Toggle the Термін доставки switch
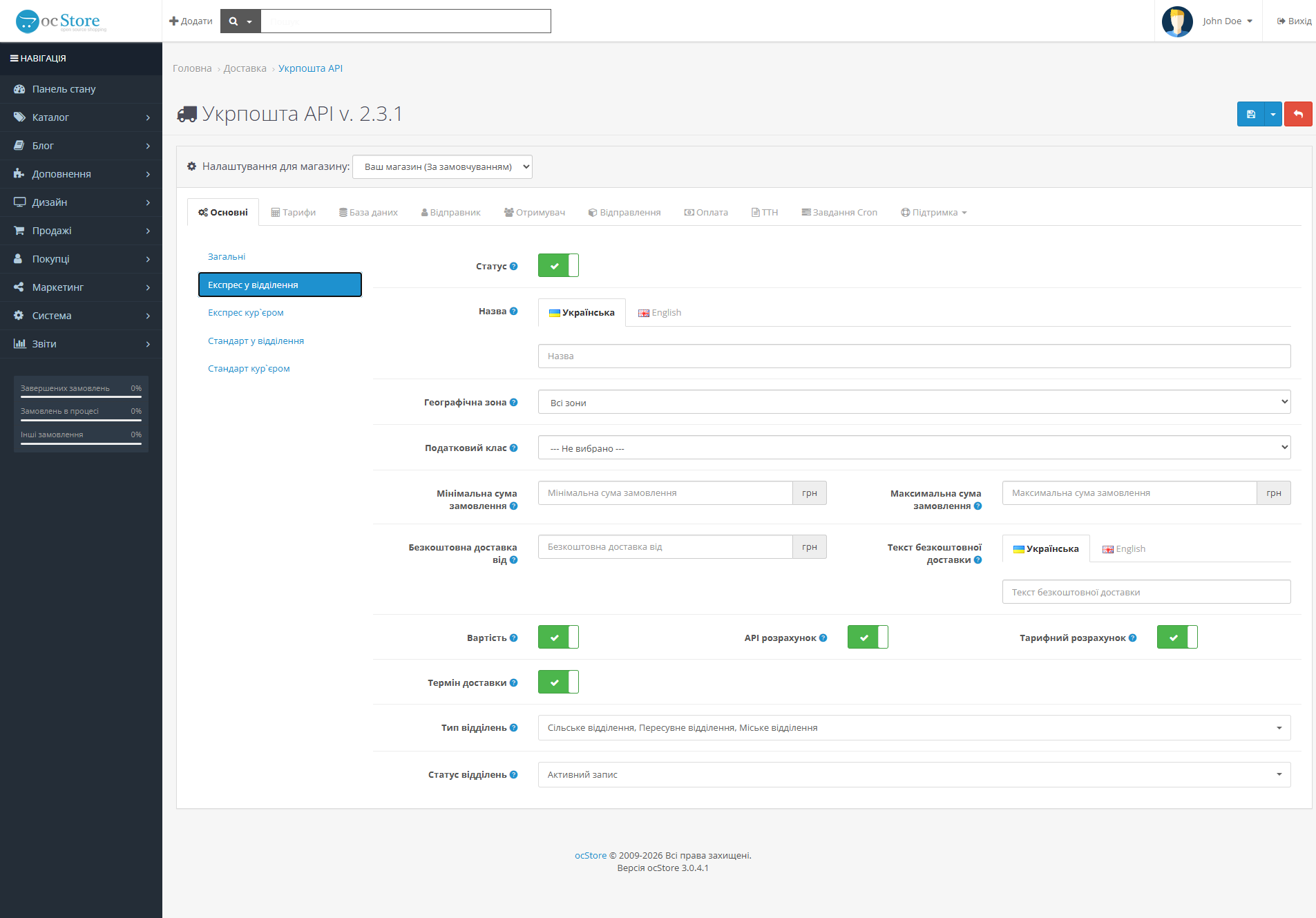This screenshot has height=918, width=1316. pos(558,682)
